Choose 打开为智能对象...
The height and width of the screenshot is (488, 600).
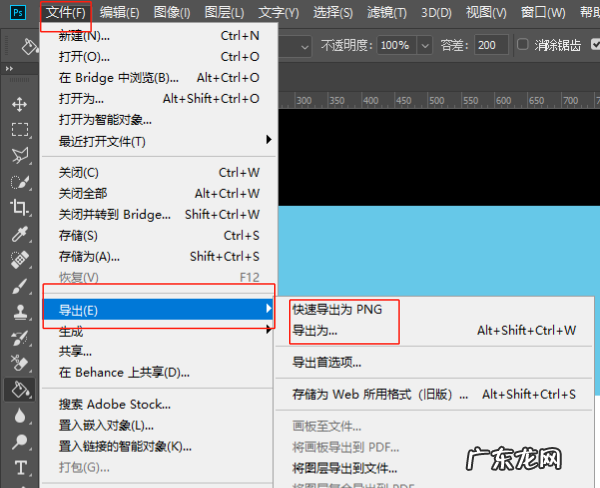159,120
